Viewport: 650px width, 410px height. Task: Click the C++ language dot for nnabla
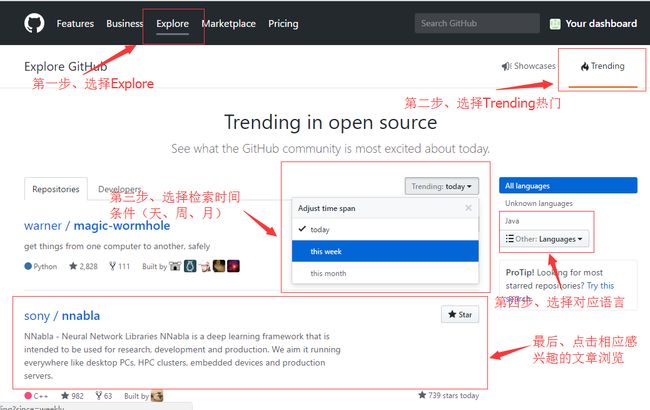click(x=28, y=396)
